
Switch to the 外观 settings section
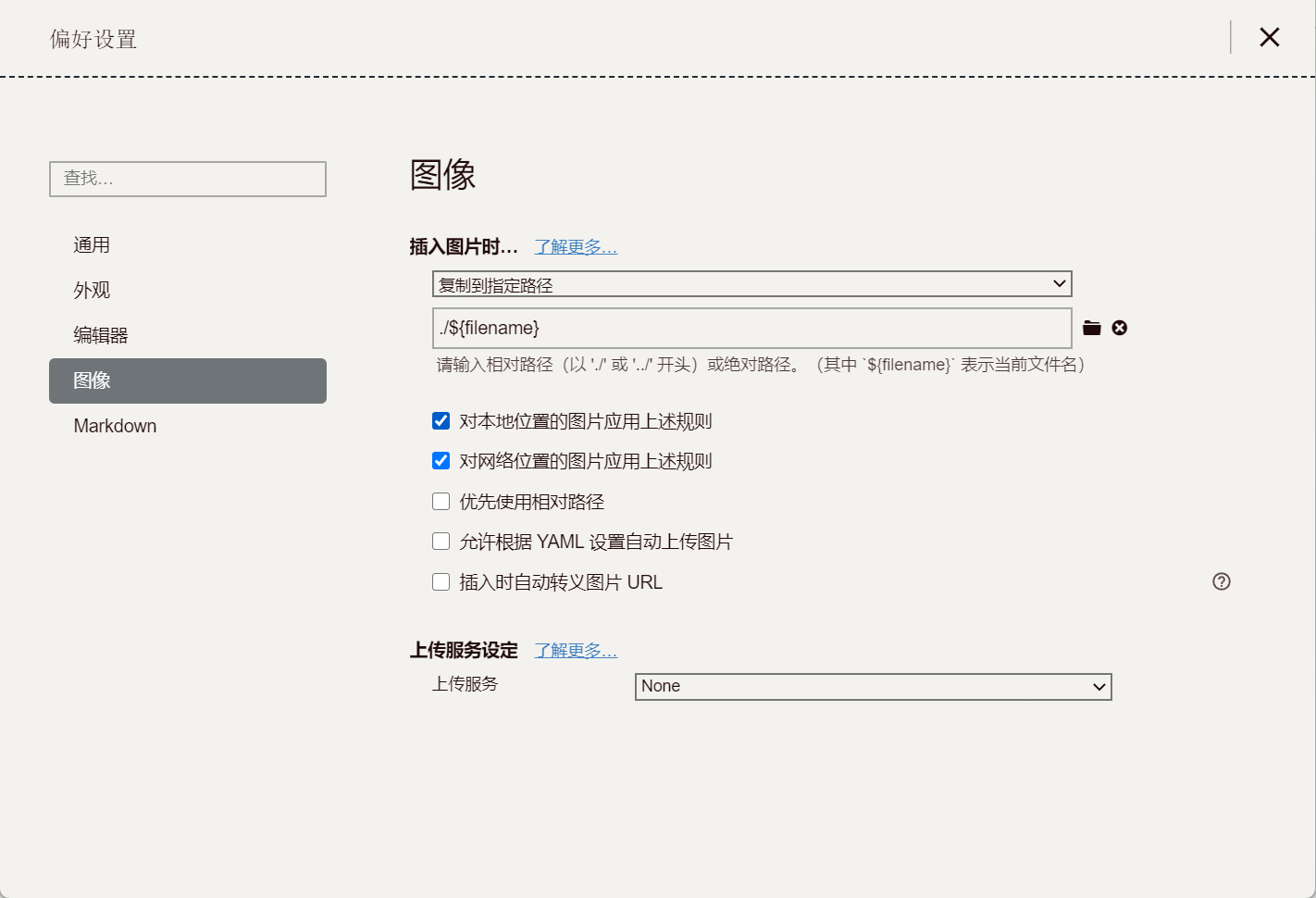coord(92,291)
